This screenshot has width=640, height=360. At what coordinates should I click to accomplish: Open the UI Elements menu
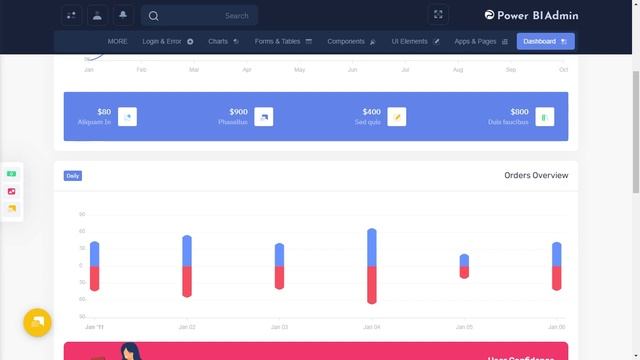pos(415,41)
